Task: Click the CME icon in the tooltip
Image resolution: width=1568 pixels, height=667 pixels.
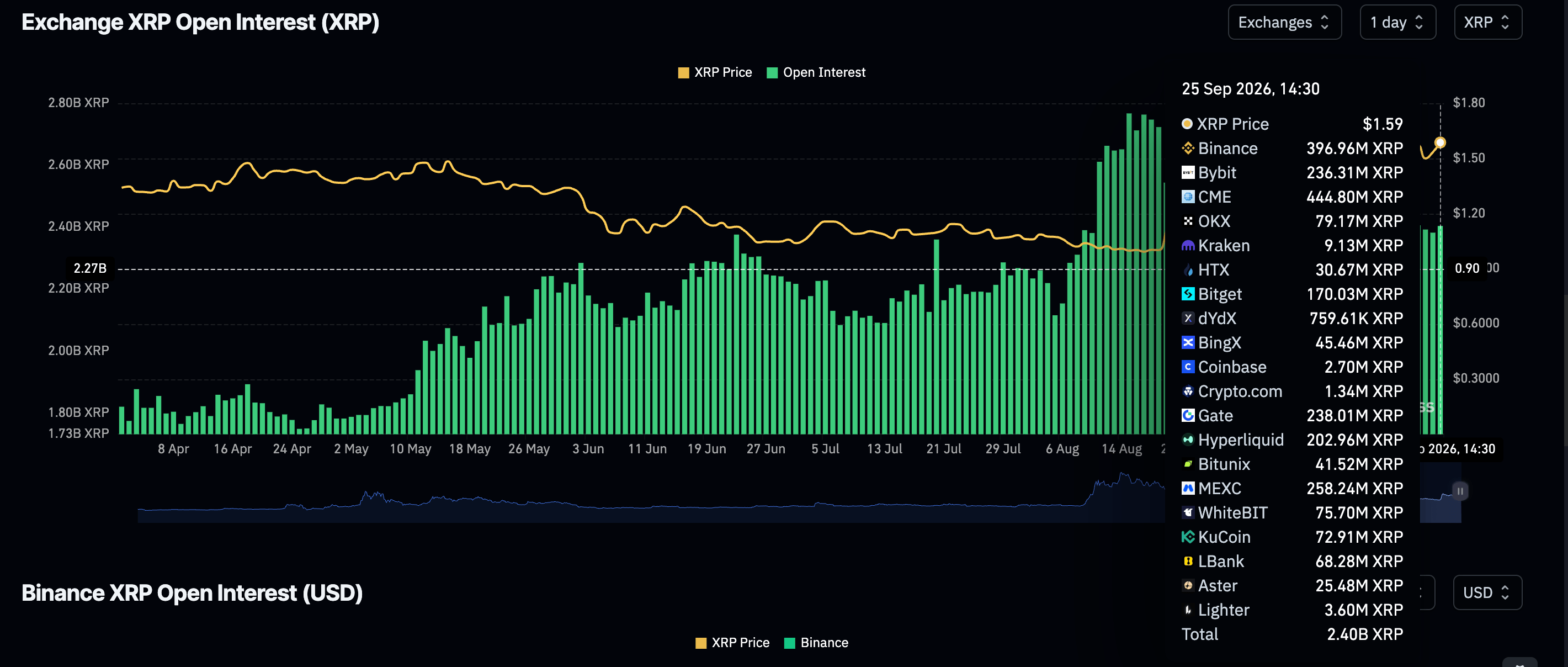Action: (1188, 197)
